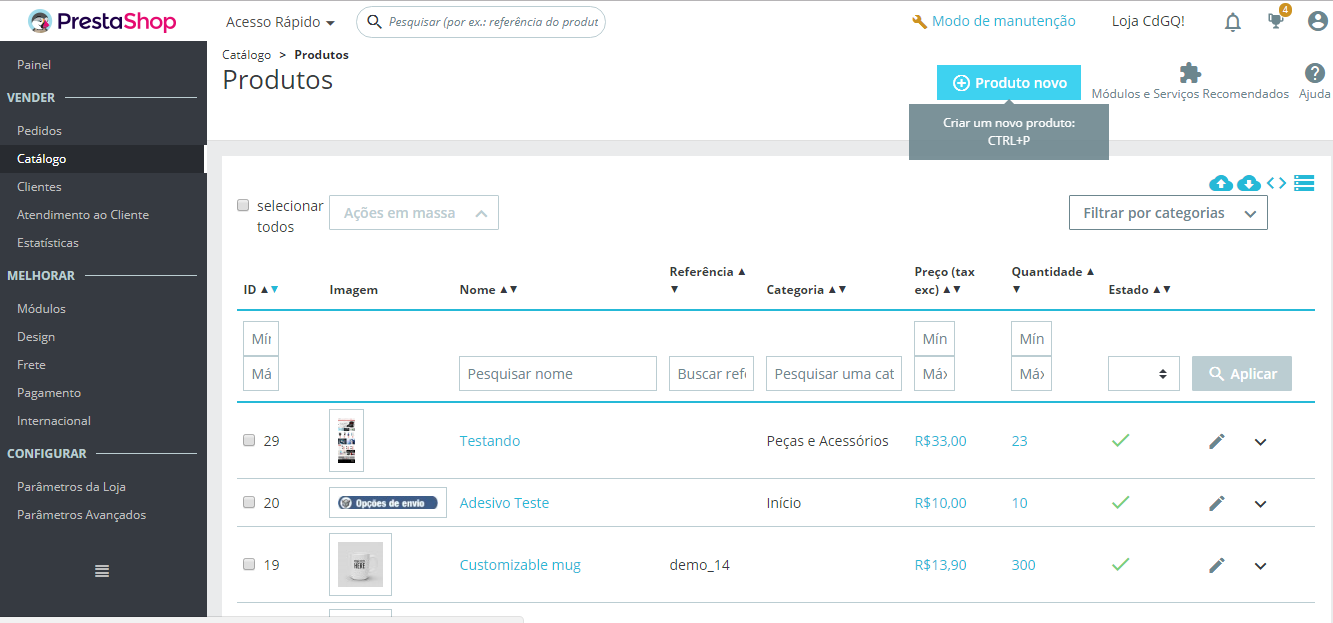Image resolution: width=1333 pixels, height=623 pixels.
Task: Open Pagamento in the sidebar
Action: [49, 393]
